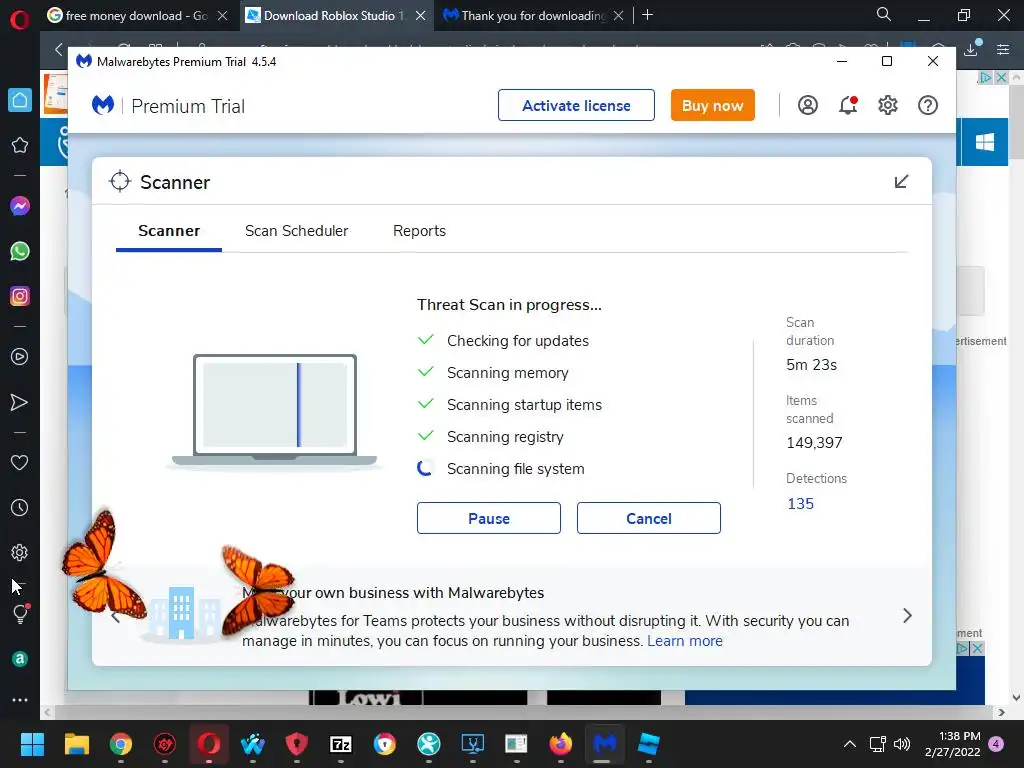Click the Opera logo menu button

tap(20, 20)
